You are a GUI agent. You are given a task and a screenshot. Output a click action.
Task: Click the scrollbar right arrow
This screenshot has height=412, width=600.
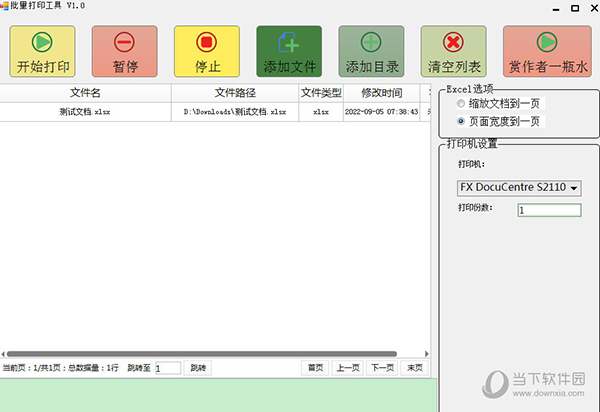point(427,354)
